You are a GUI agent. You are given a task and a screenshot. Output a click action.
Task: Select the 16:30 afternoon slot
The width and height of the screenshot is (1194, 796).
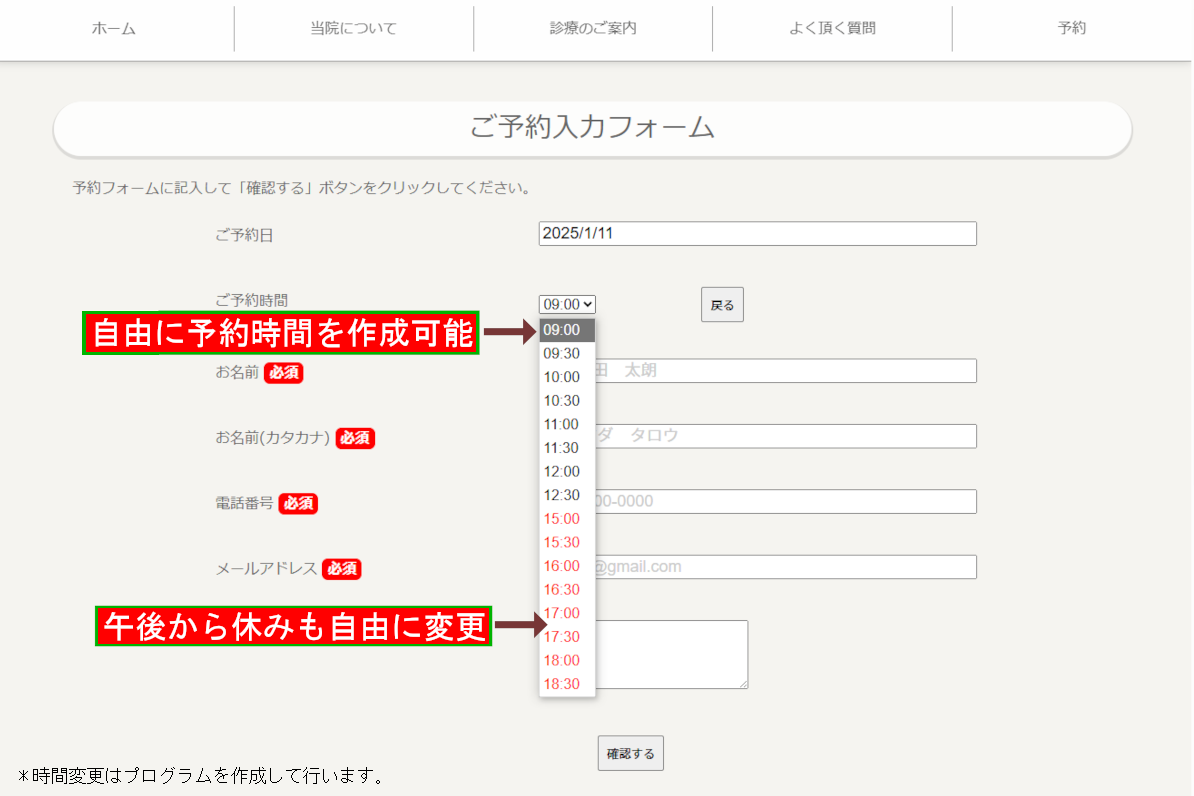(562, 590)
